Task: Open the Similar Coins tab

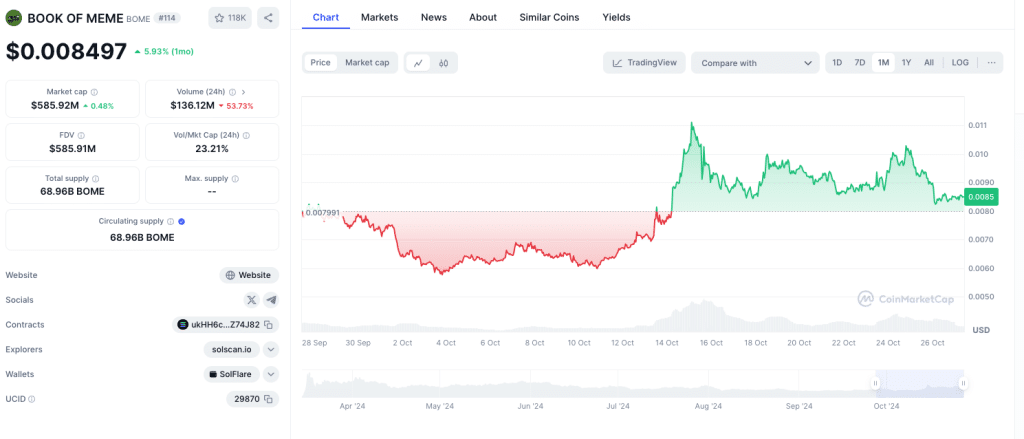Action: (x=549, y=18)
